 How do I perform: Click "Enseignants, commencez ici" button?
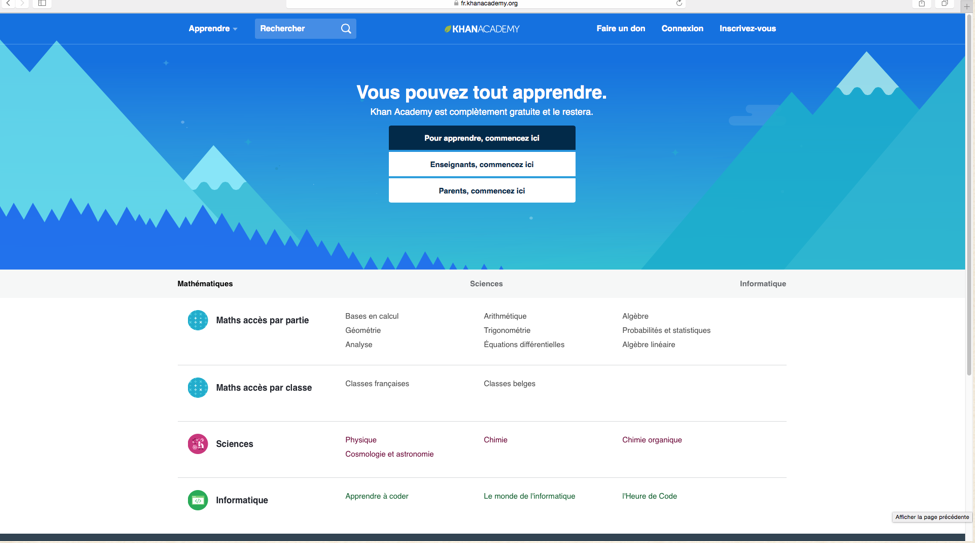482,164
